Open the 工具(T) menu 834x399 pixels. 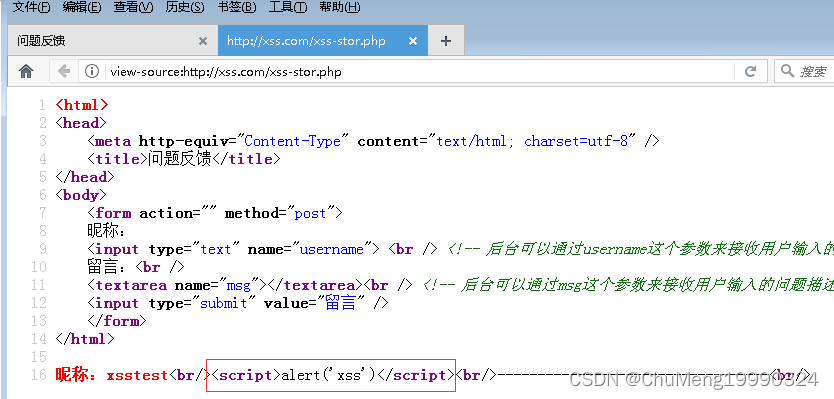288,7
